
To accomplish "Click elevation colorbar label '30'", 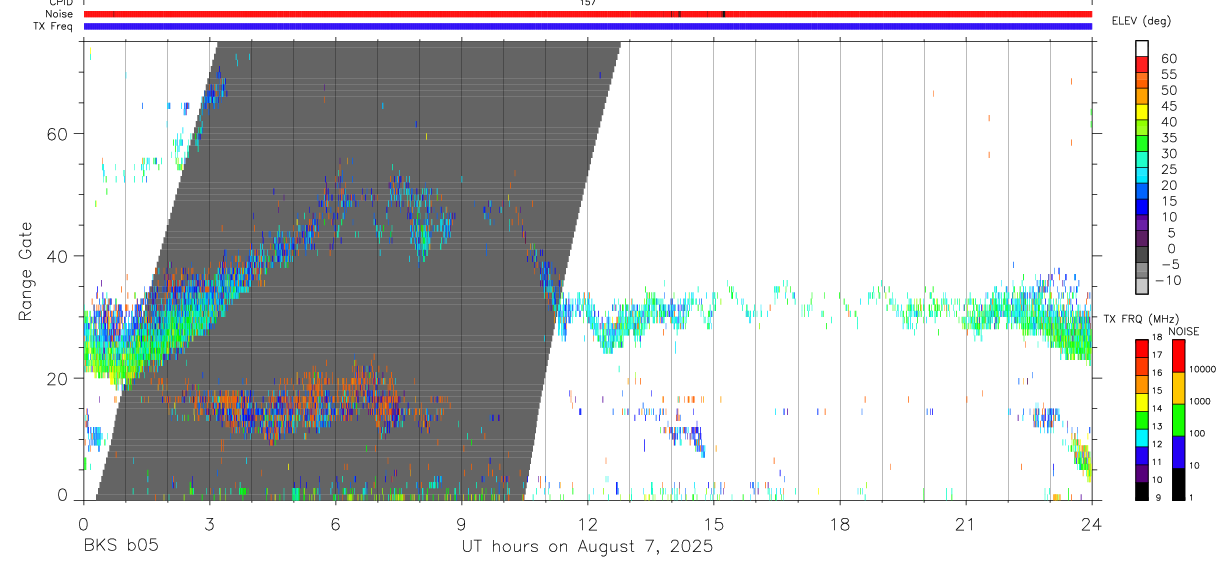I will coord(1168,154).
